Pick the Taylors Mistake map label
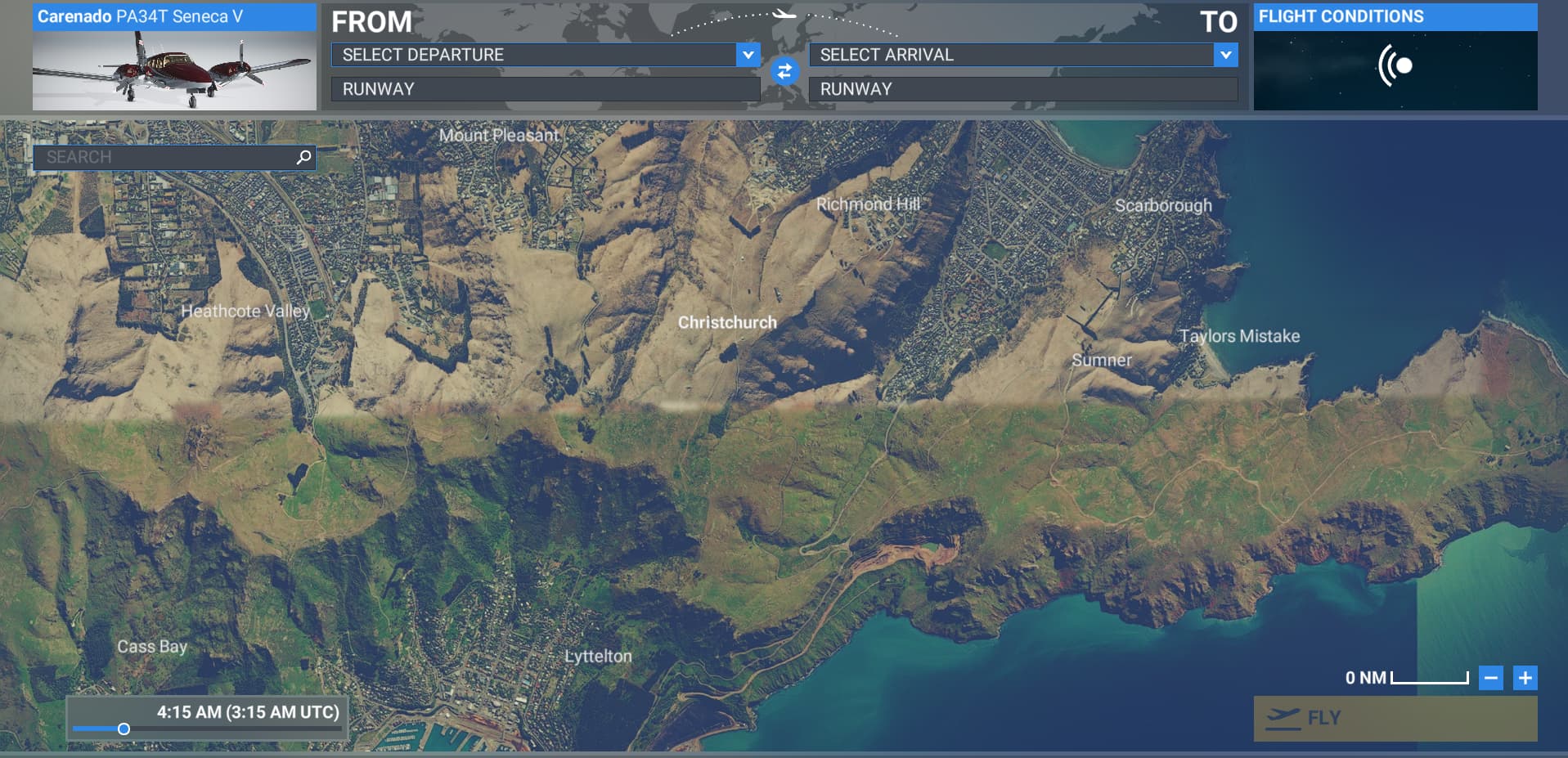 coord(1239,336)
